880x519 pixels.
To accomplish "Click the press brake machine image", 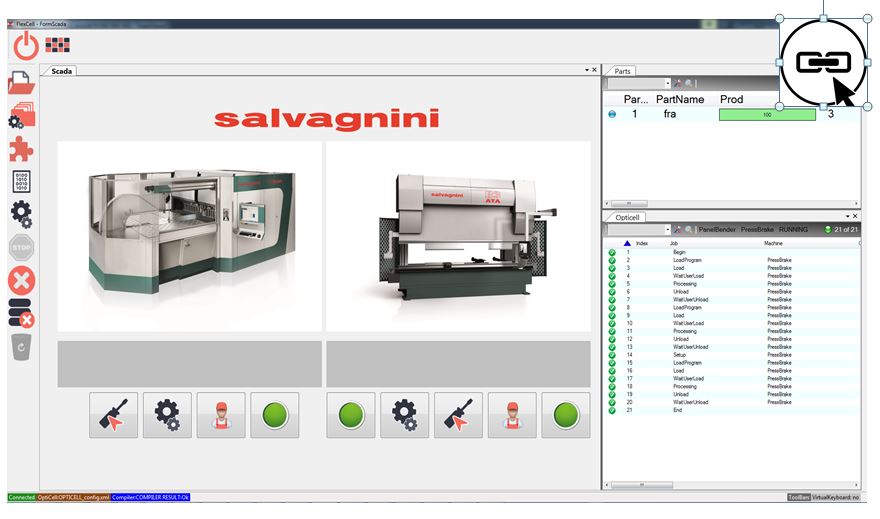I will pos(458,236).
